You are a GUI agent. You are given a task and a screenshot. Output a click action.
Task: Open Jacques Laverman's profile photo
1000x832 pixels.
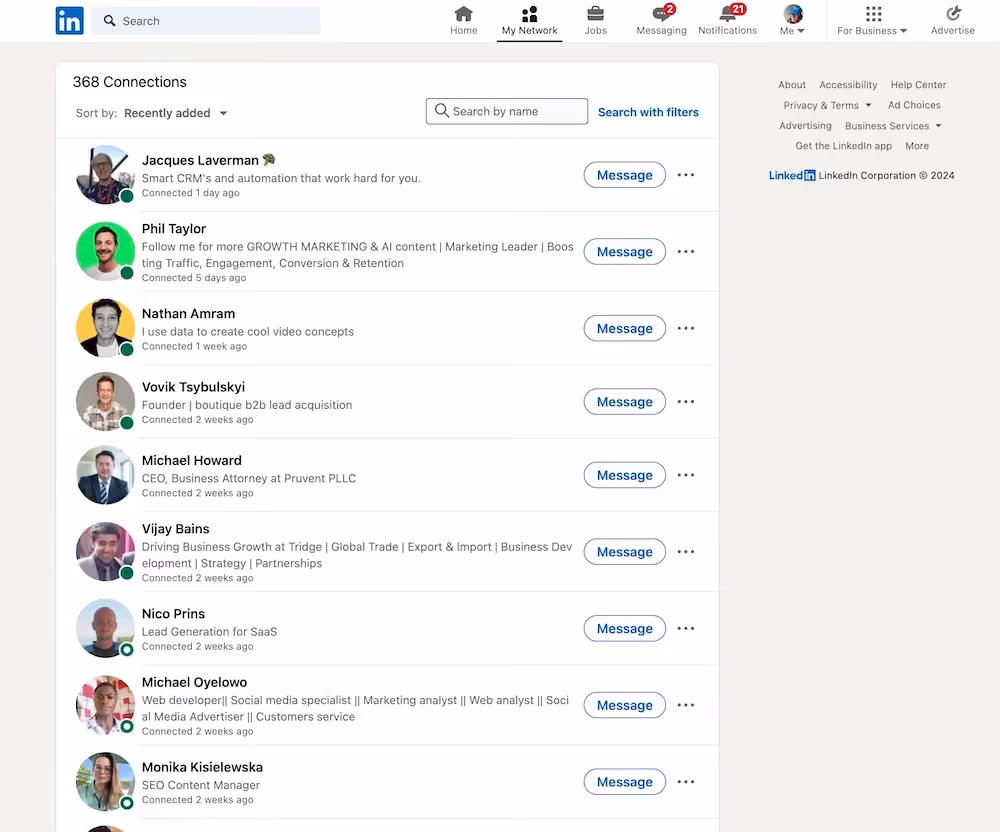[x=105, y=175]
